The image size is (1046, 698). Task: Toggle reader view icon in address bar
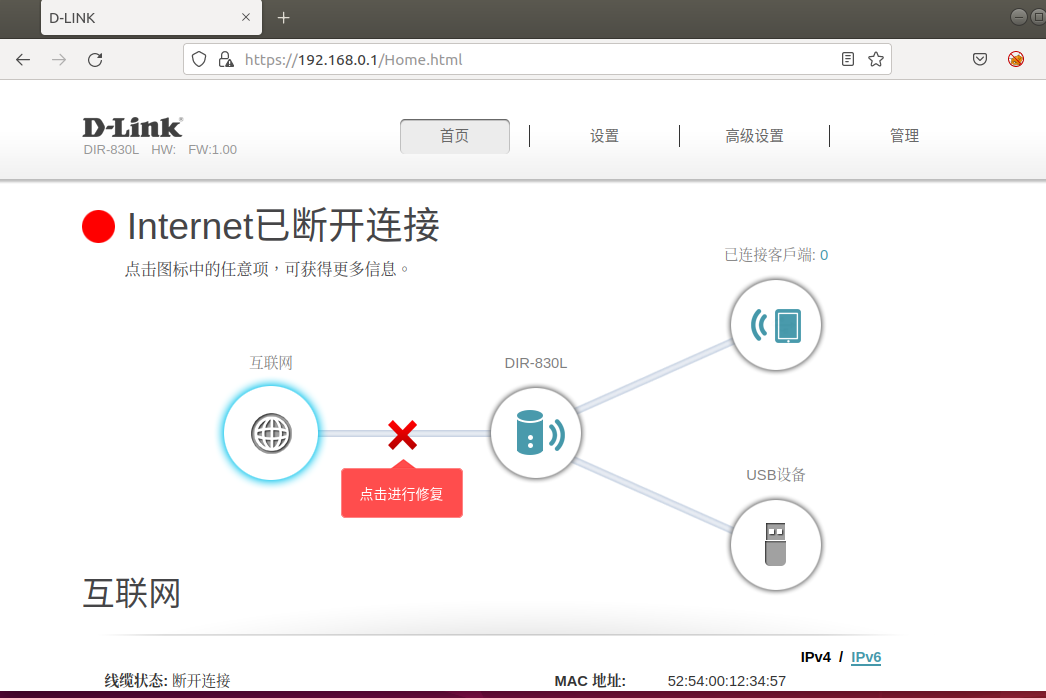[x=848, y=59]
